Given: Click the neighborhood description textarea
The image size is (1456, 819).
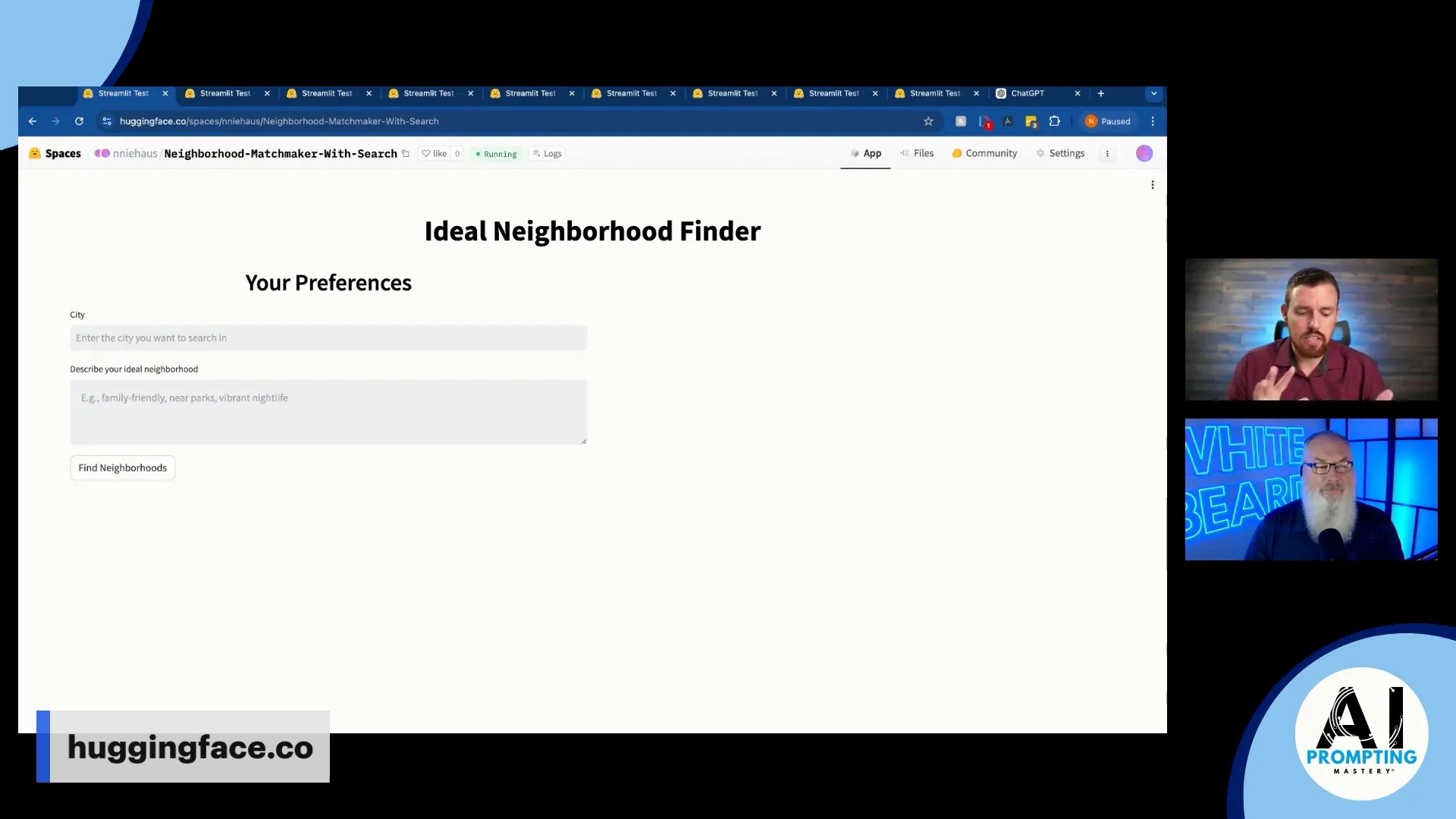Looking at the screenshot, I should point(328,411).
